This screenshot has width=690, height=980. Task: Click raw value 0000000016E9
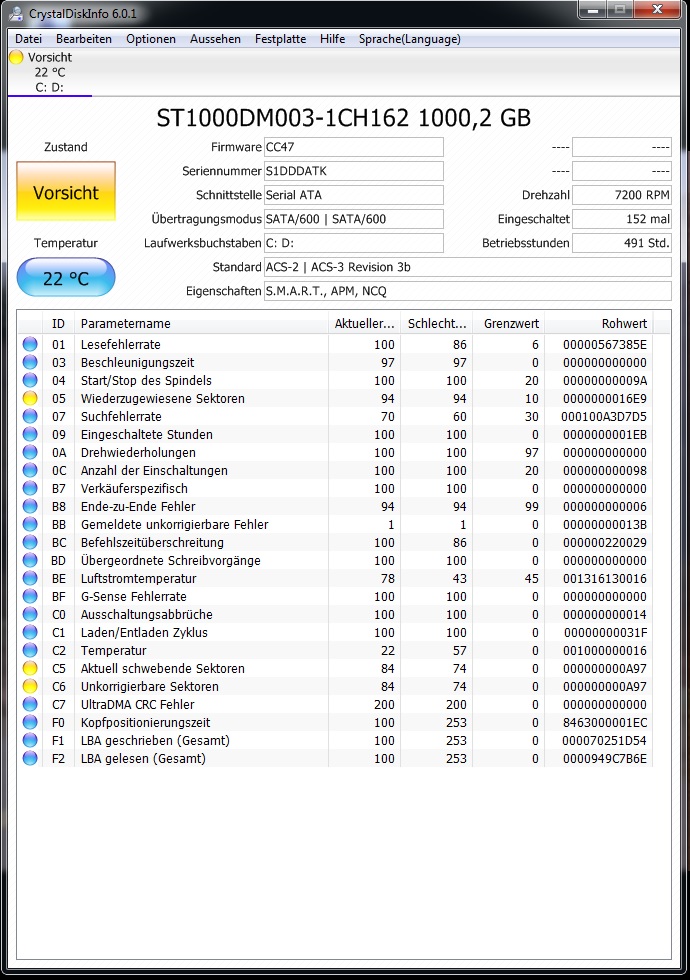point(605,398)
